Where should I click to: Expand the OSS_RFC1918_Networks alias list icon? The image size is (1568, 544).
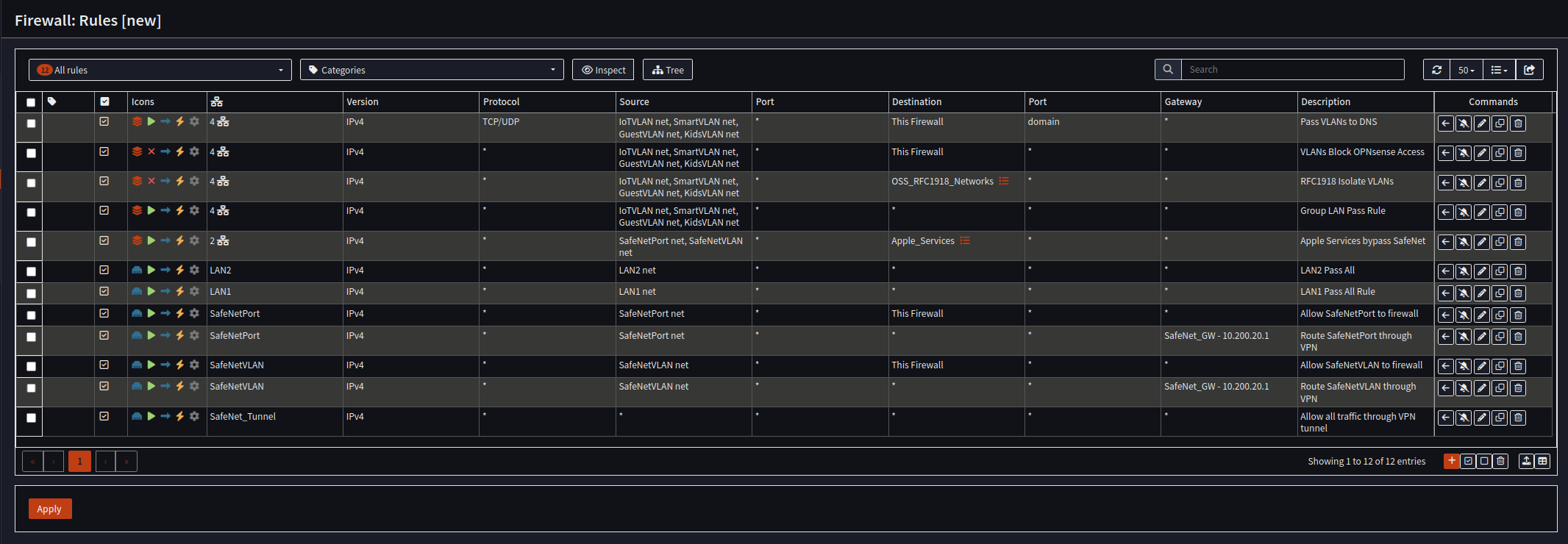pyautogui.click(x=1004, y=182)
